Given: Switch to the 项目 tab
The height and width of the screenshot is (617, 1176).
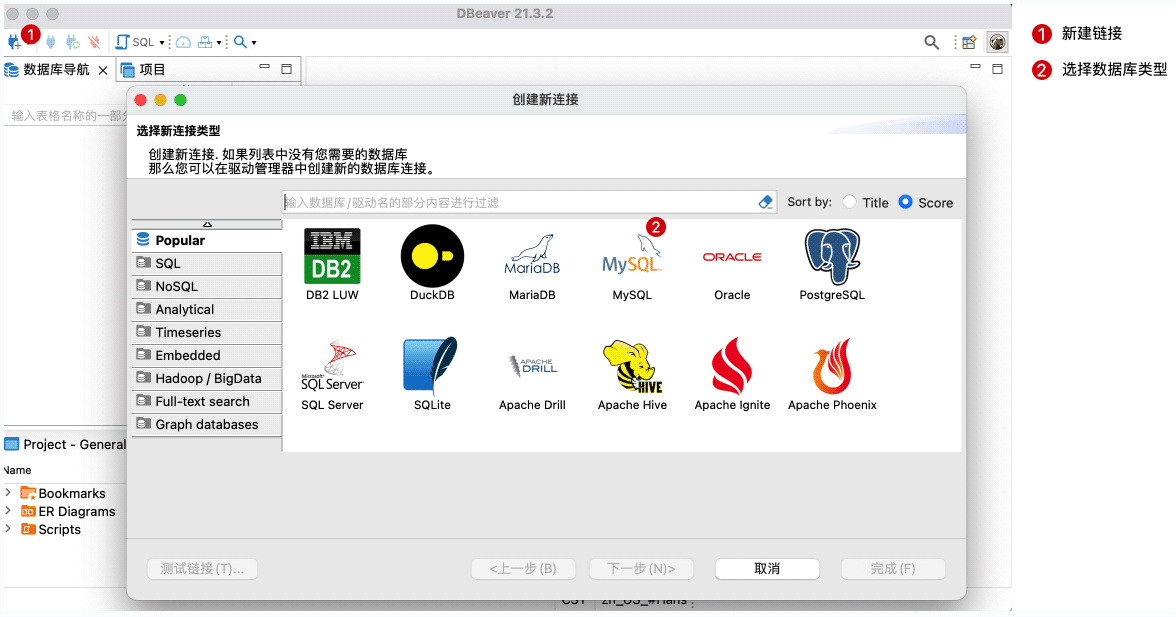Looking at the screenshot, I should pyautogui.click(x=143, y=70).
